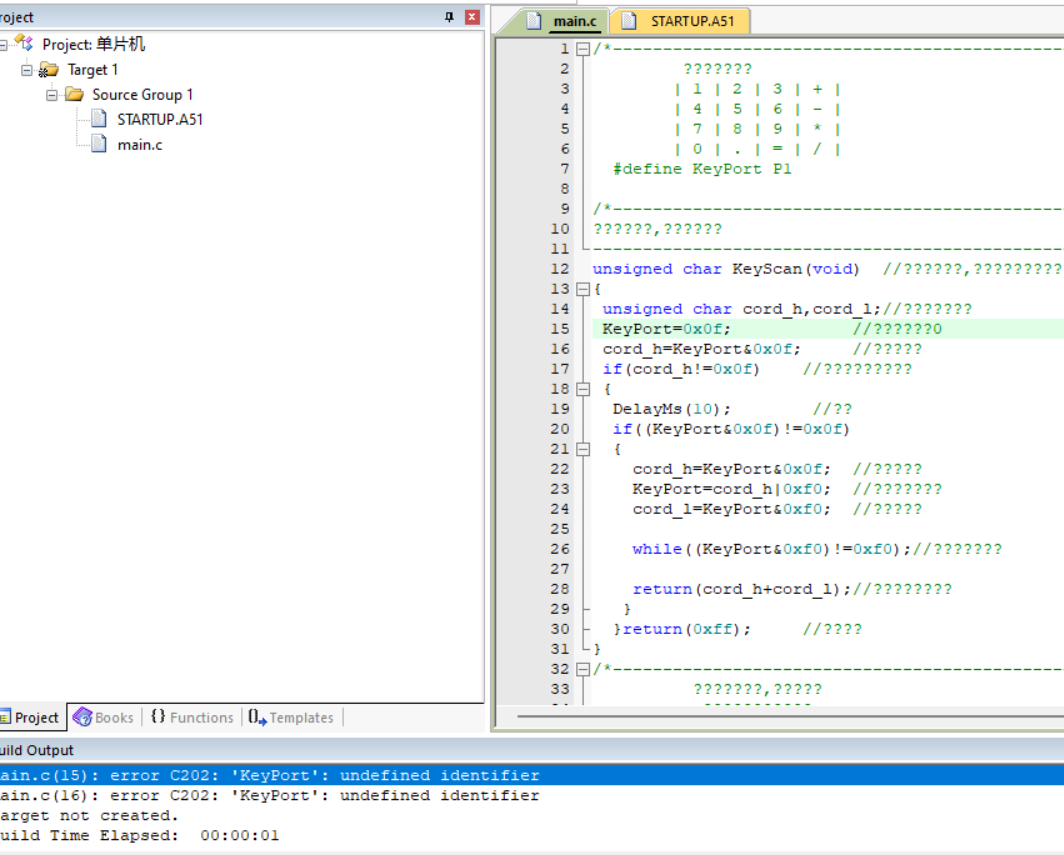1064x855 pixels.
Task: Click file icon on STARTUP.A51 editor tab
Action: point(629,21)
